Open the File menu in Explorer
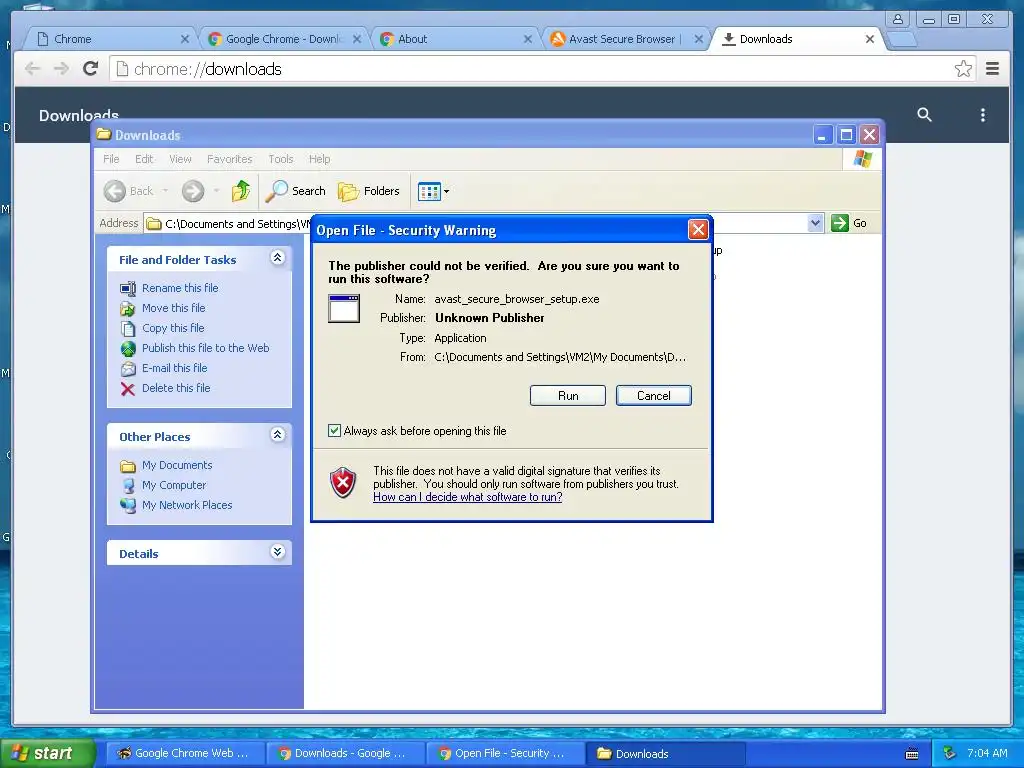 click(111, 159)
